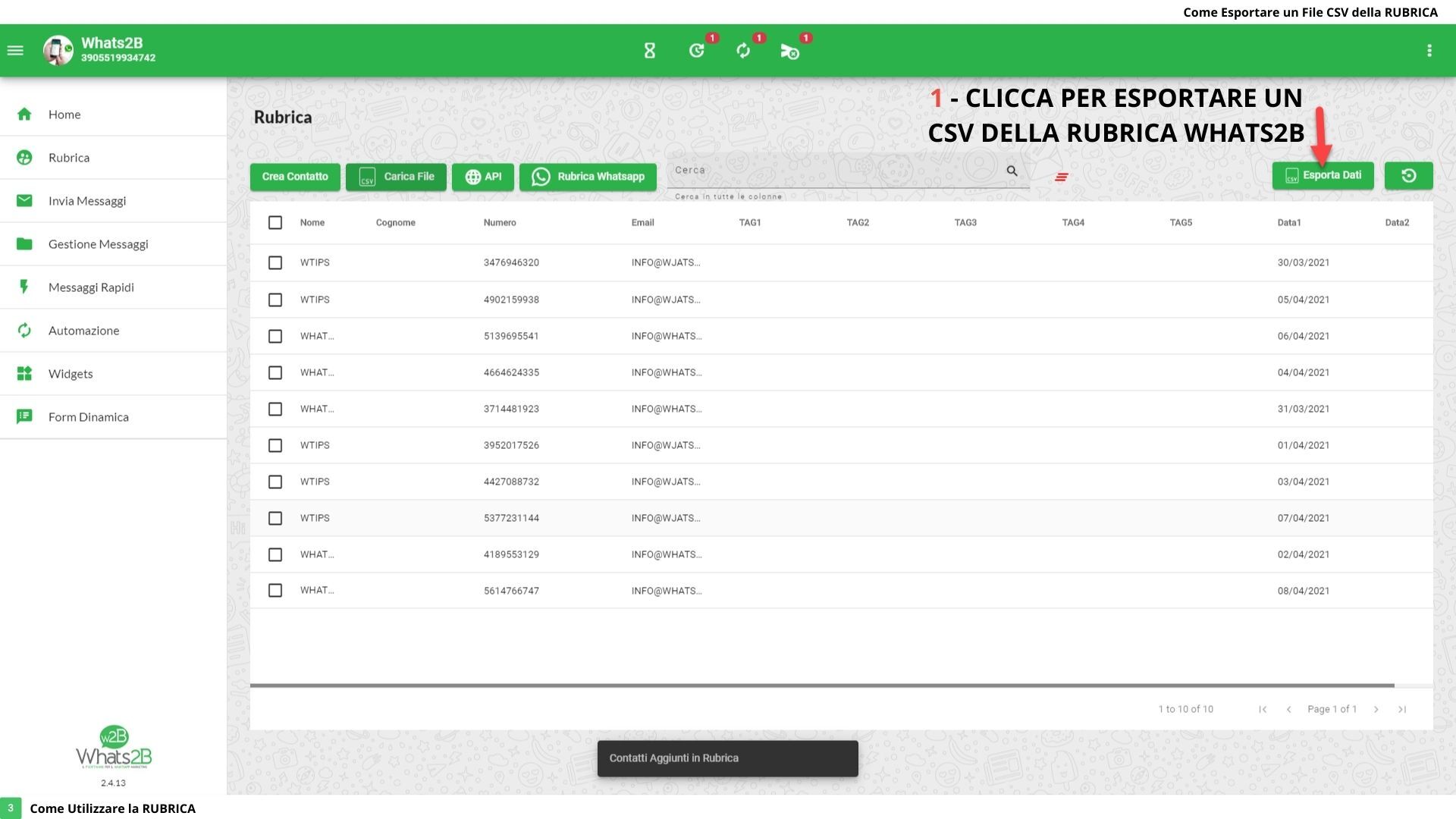Screen dimensions: 1456x819
Task: Open Gestione Messaggi in the sidebar
Action: click(x=114, y=244)
